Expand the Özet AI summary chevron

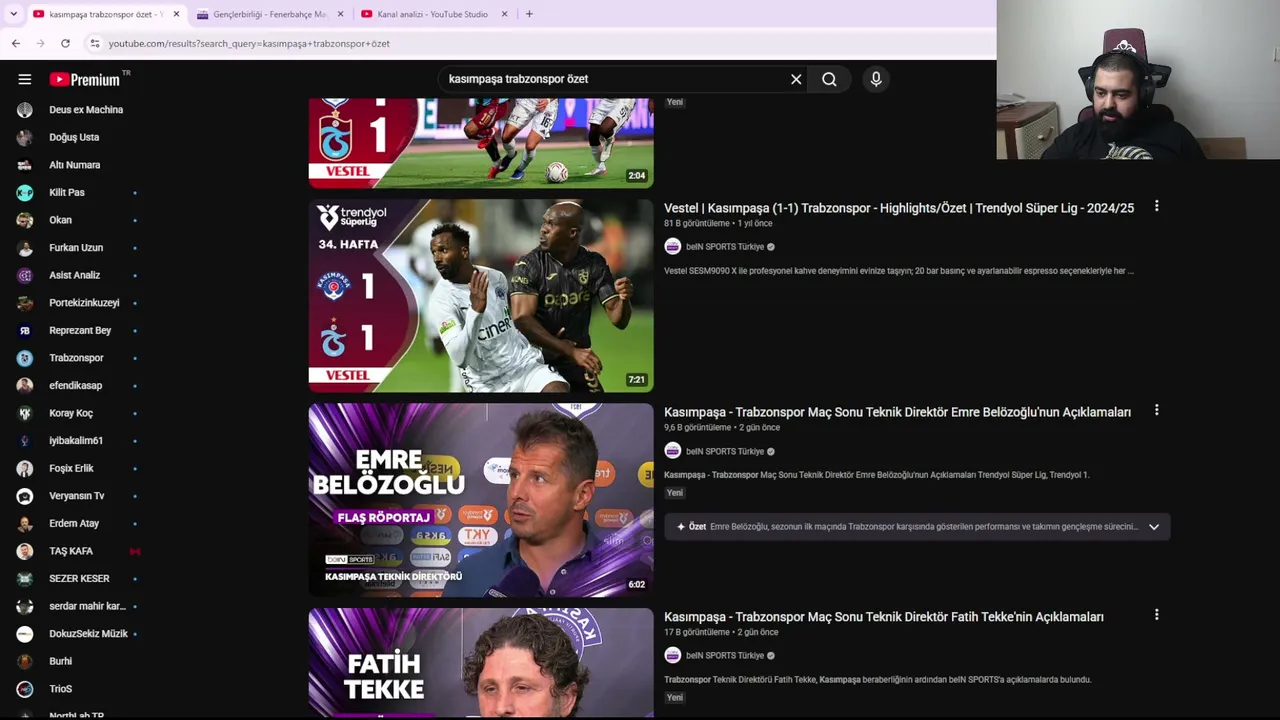tap(1154, 527)
